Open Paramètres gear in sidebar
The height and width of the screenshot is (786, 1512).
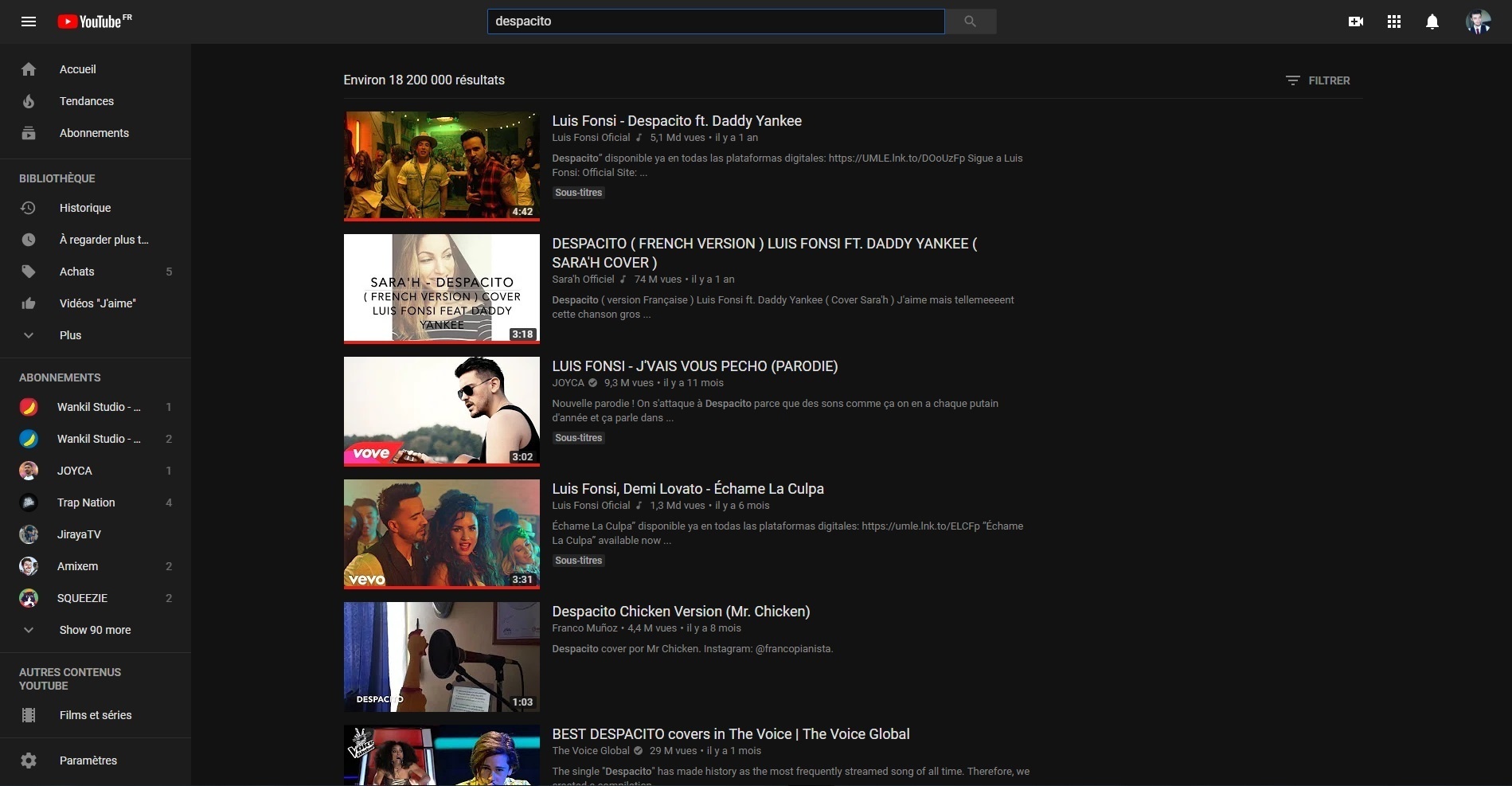pyautogui.click(x=88, y=761)
